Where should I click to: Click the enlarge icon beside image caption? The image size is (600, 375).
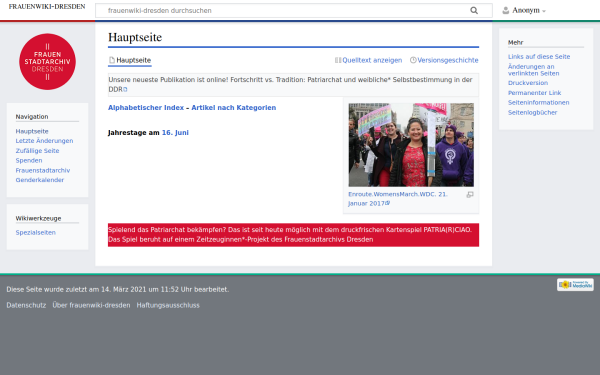(x=470, y=195)
